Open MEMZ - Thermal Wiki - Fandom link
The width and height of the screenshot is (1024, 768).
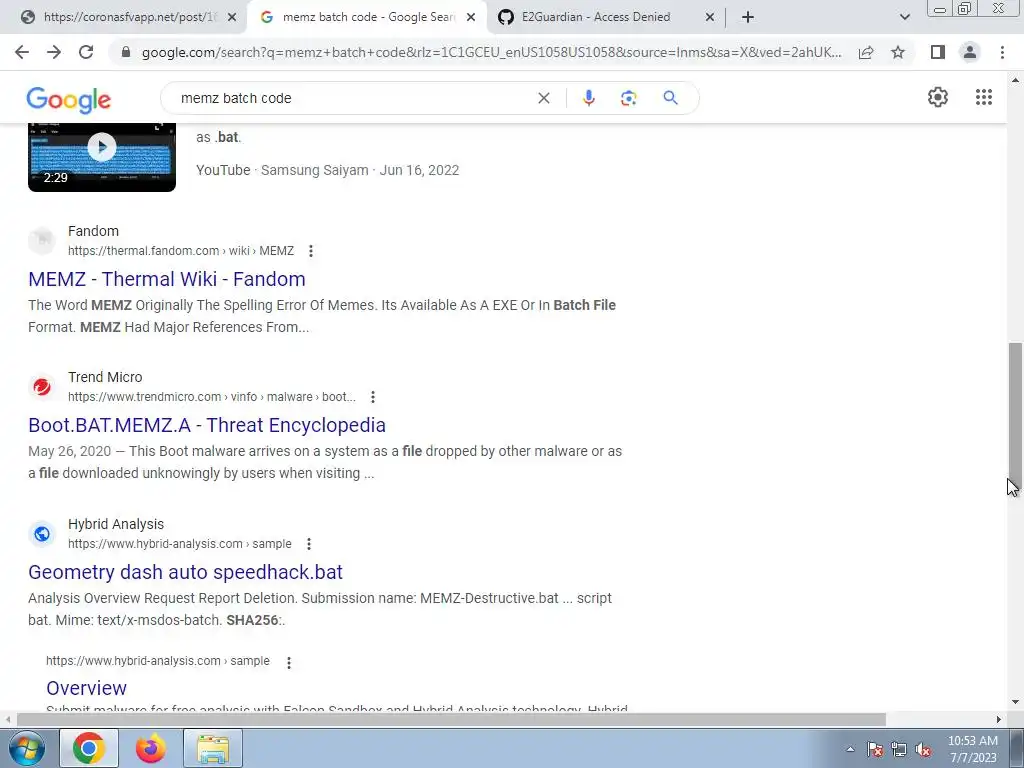pos(167,280)
